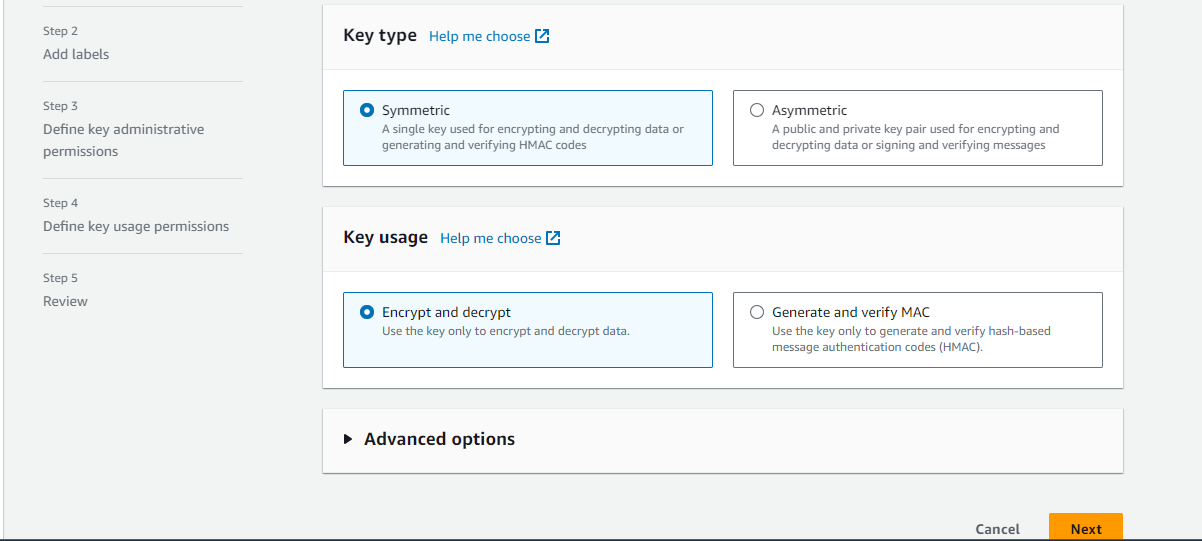Expand the Advanced options section
The height and width of the screenshot is (541, 1202).
pyautogui.click(x=439, y=439)
